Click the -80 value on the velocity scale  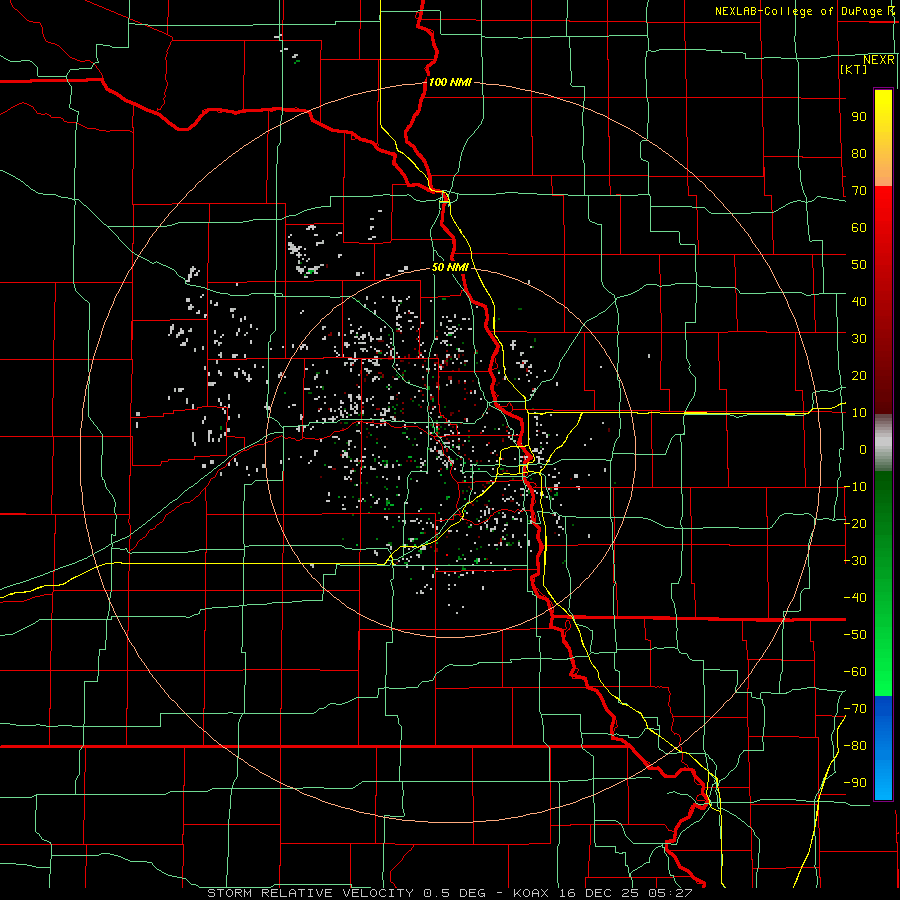(855, 746)
